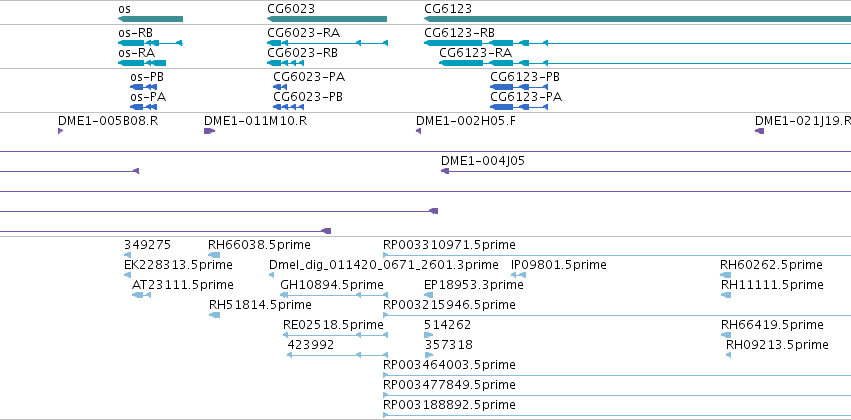Select the RP003477849.5prime feature line
Screen dimensions: 851x420
click(x=617, y=395)
